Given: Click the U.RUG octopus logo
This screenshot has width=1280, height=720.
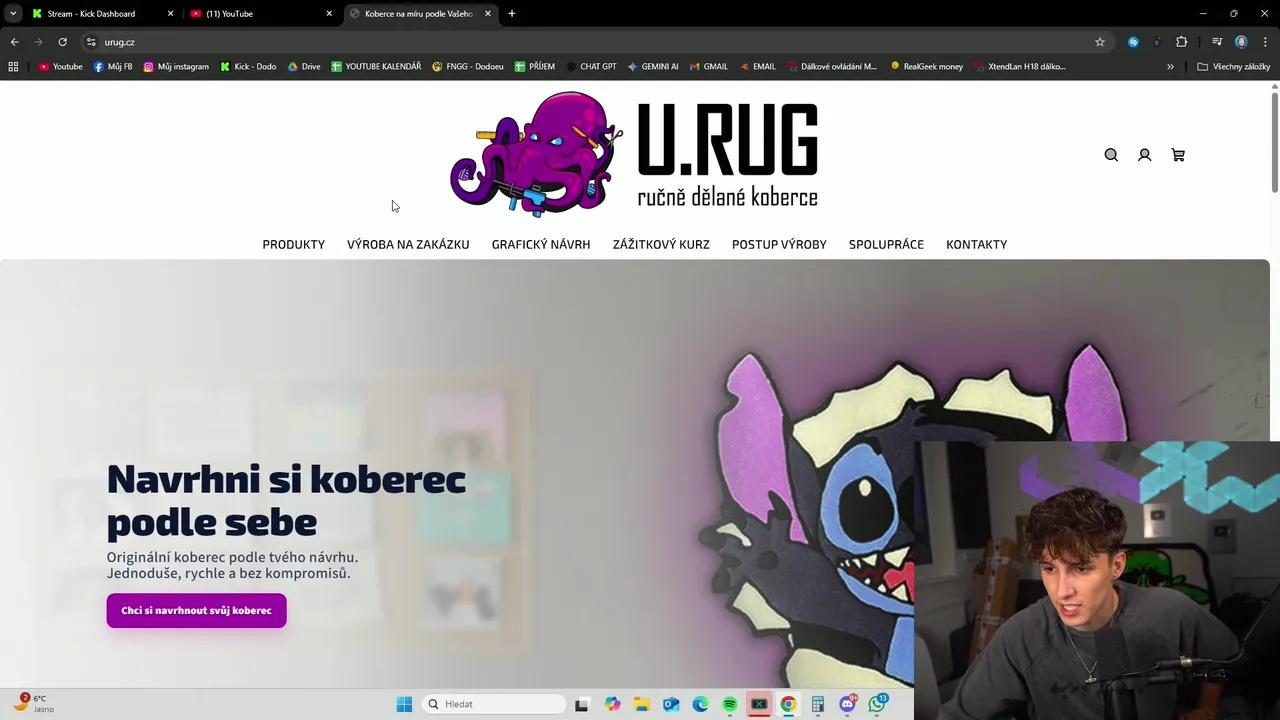Looking at the screenshot, I should click(634, 154).
